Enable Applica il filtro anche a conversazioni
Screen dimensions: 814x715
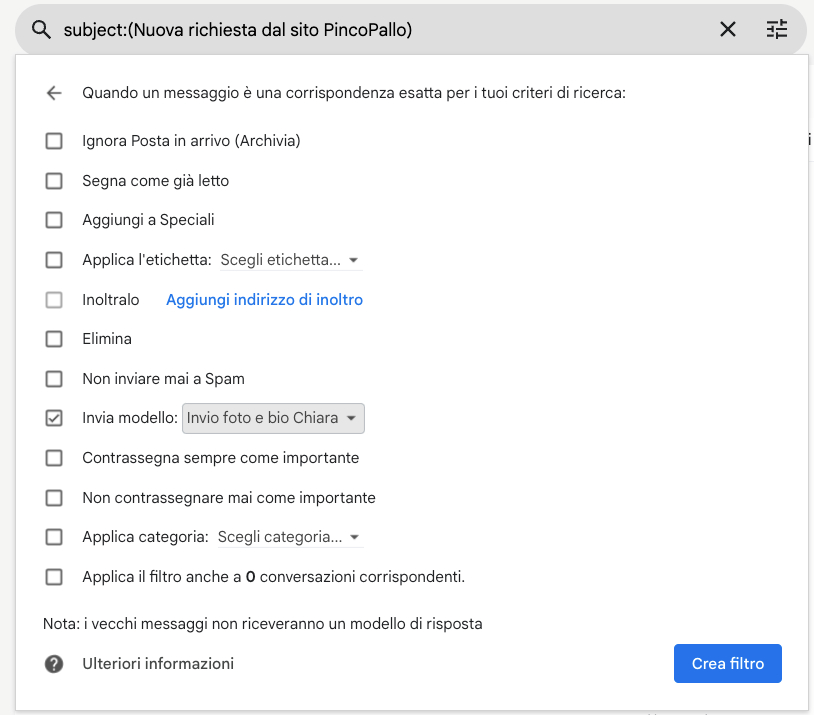click(54, 577)
